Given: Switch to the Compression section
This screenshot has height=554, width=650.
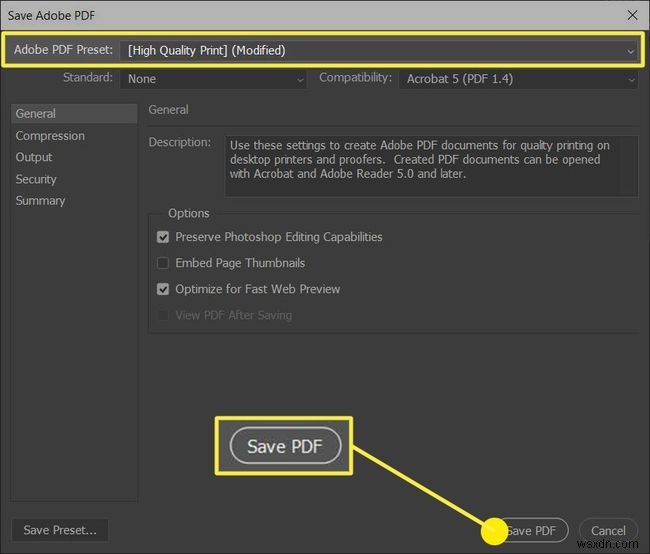Looking at the screenshot, I should [50, 136].
